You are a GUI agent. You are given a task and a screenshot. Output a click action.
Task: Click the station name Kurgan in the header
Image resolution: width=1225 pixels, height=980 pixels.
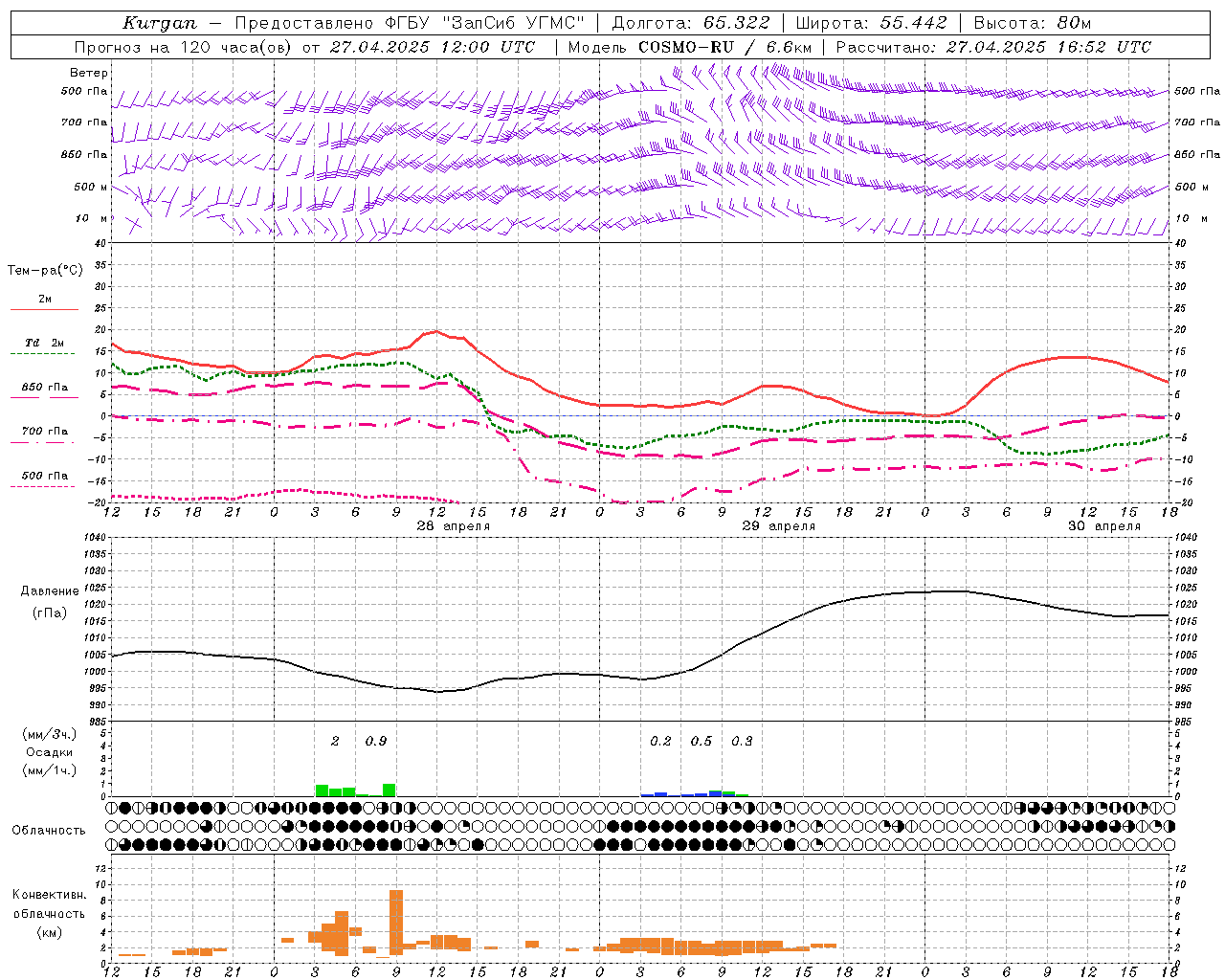[x=160, y=23]
